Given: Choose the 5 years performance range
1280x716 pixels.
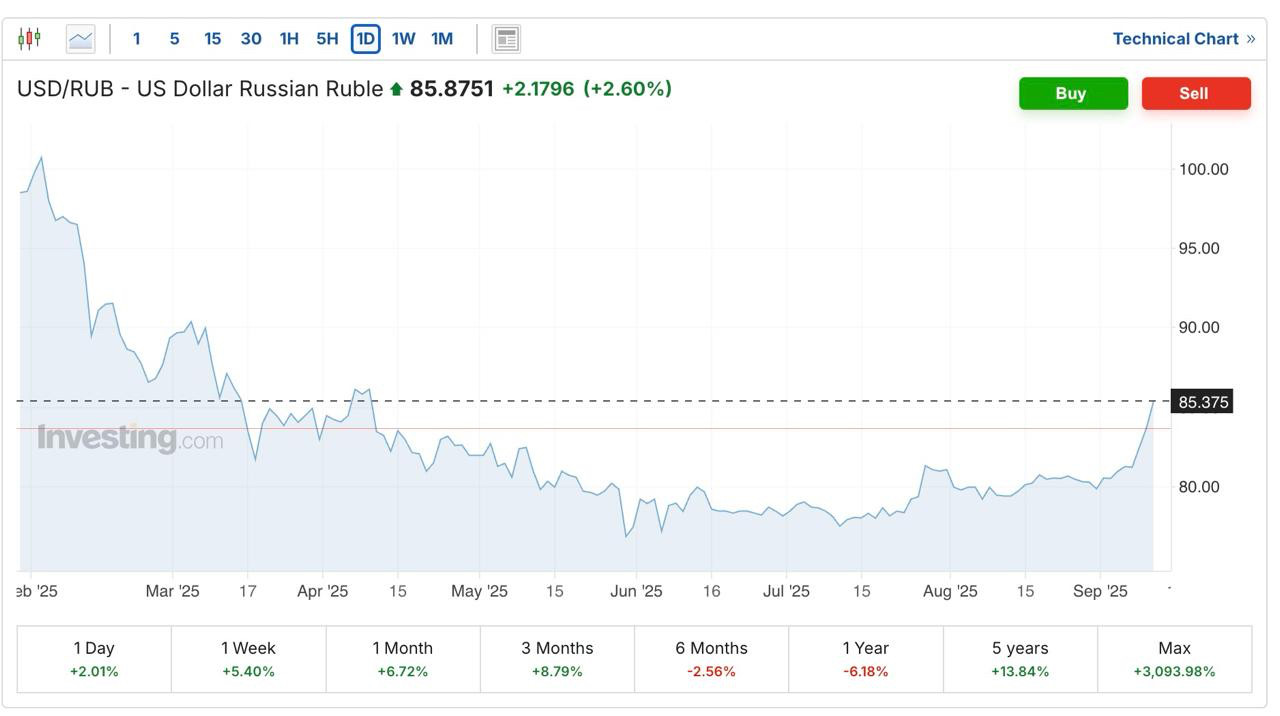Looking at the screenshot, I should [1020, 659].
